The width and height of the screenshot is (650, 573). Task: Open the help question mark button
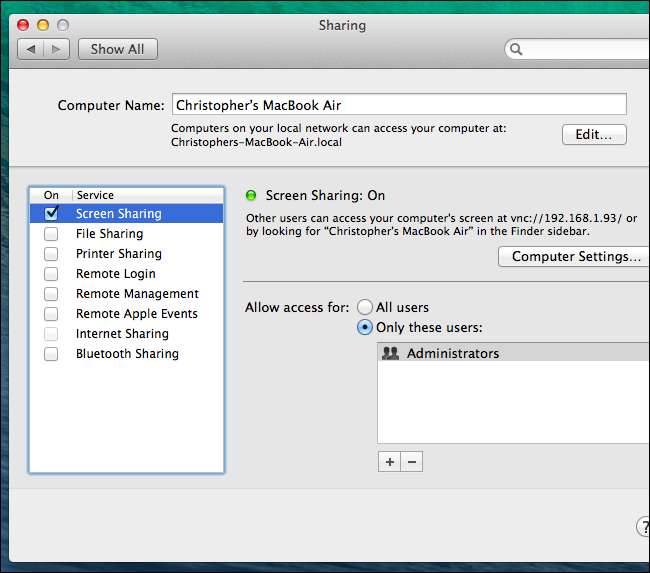pos(643,526)
